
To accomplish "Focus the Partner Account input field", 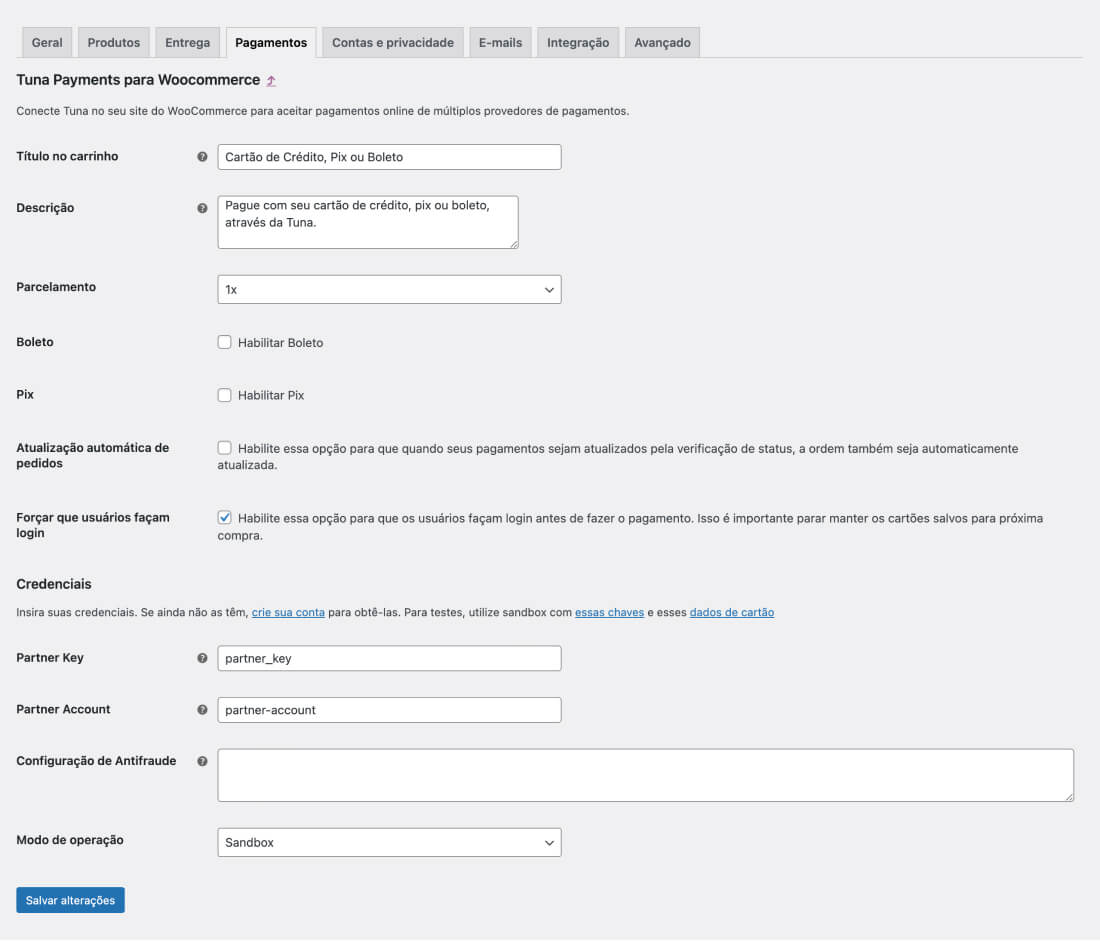I will pyautogui.click(x=389, y=710).
